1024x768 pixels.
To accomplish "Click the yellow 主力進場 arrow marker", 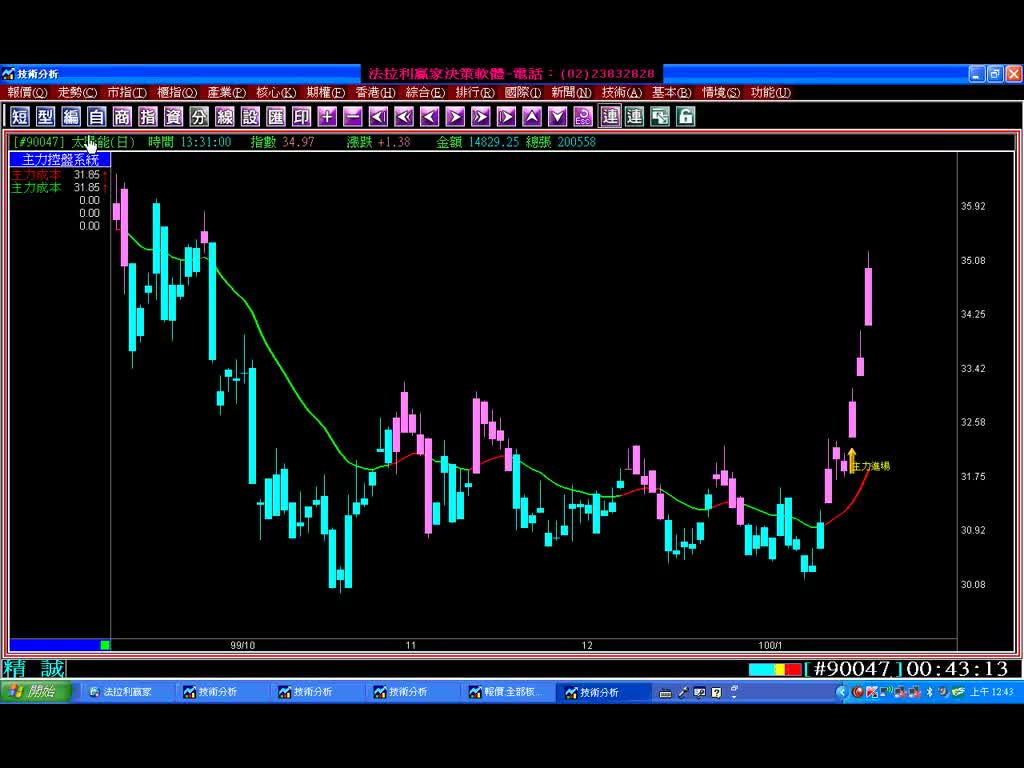I will tap(852, 460).
